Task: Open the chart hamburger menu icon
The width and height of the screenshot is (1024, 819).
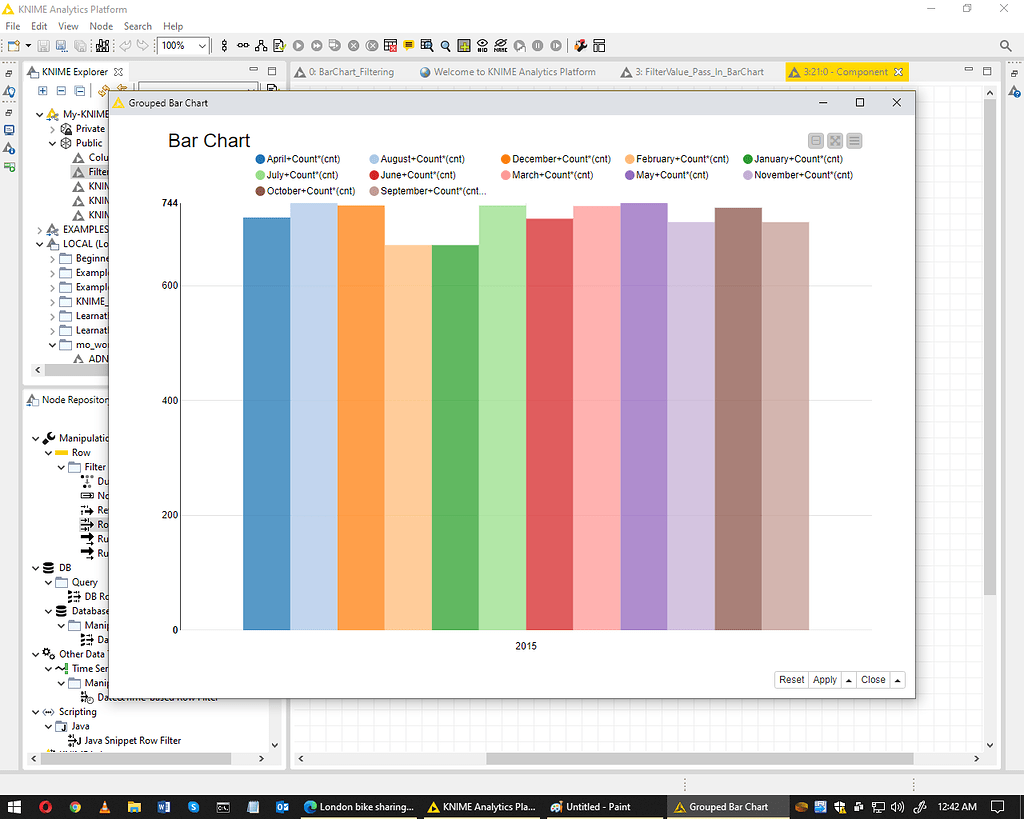Action: pyautogui.click(x=854, y=141)
